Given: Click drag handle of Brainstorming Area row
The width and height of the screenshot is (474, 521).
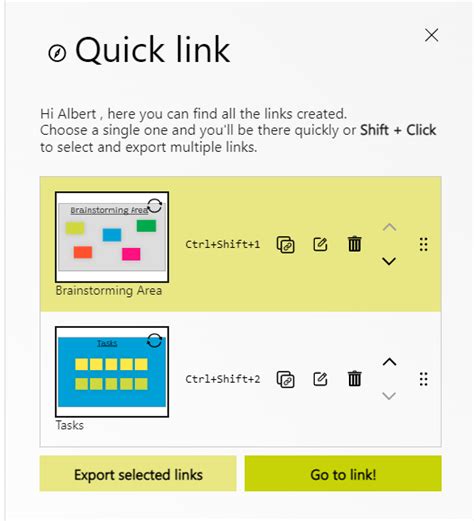Looking at the screenshot, I should pos(424,244).
